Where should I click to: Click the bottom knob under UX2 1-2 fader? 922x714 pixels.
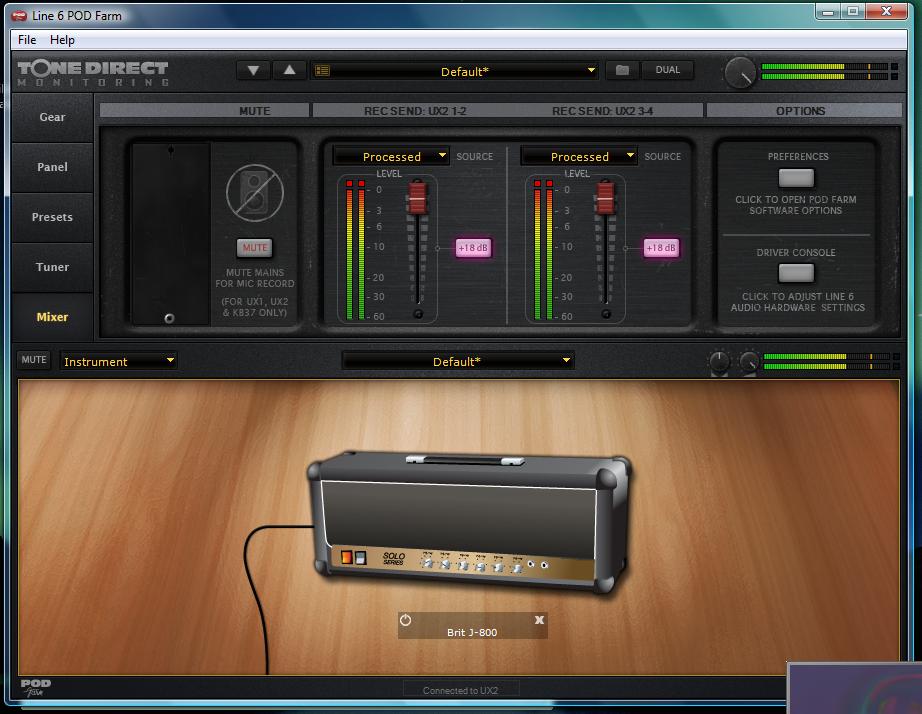(418, 314)
